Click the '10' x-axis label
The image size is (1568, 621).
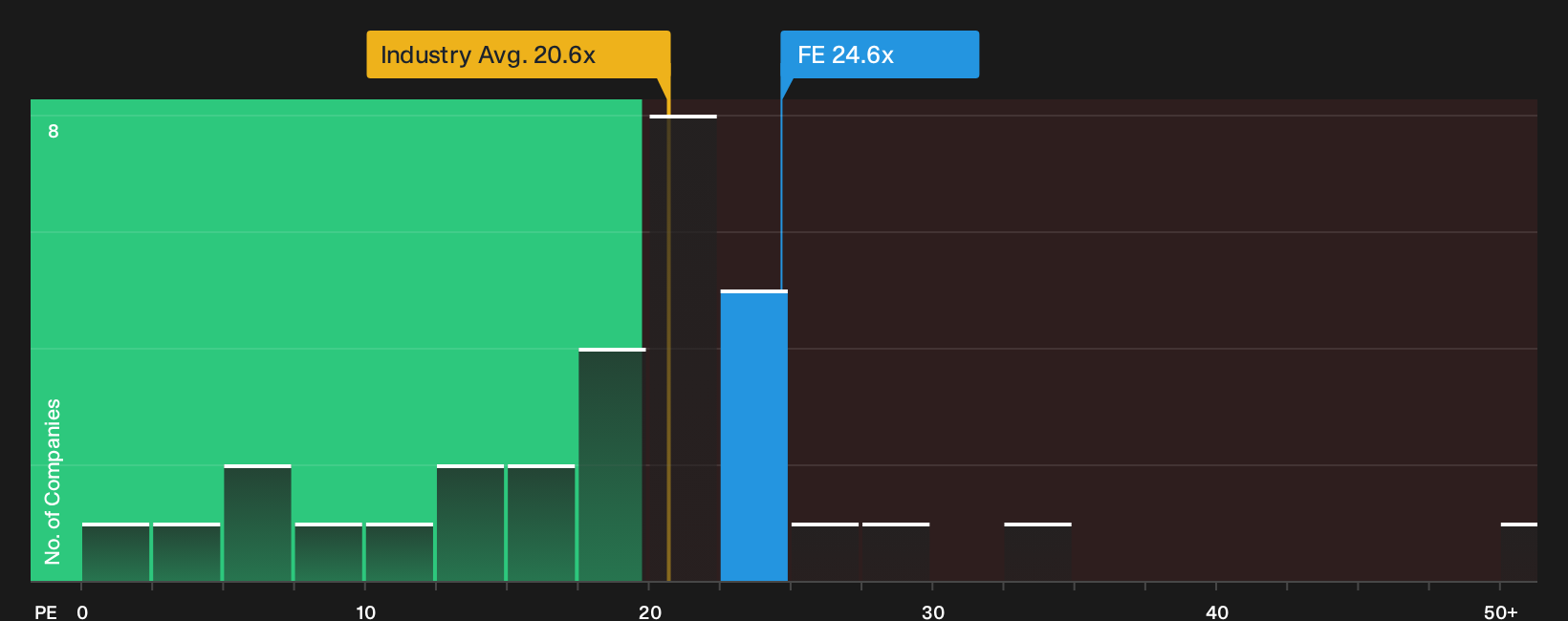tap(365, 611)
